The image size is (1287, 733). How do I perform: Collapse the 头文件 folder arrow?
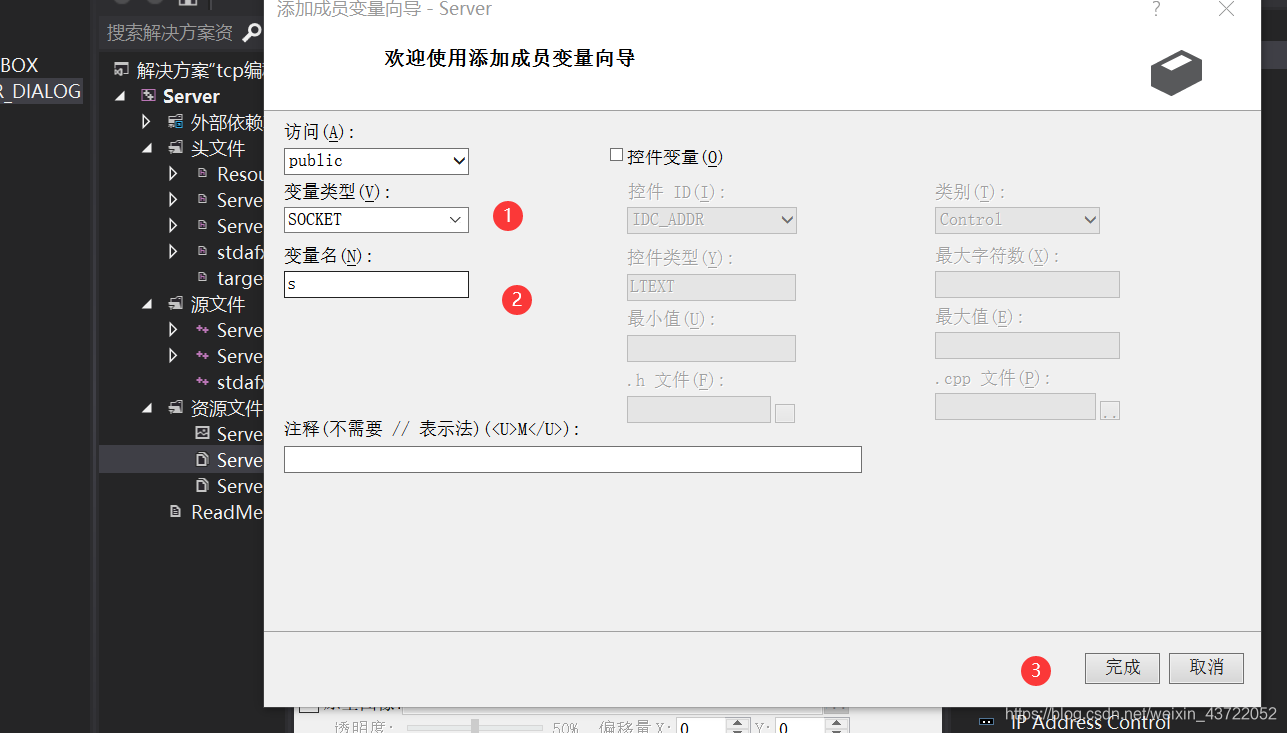[x=147, y=148]
